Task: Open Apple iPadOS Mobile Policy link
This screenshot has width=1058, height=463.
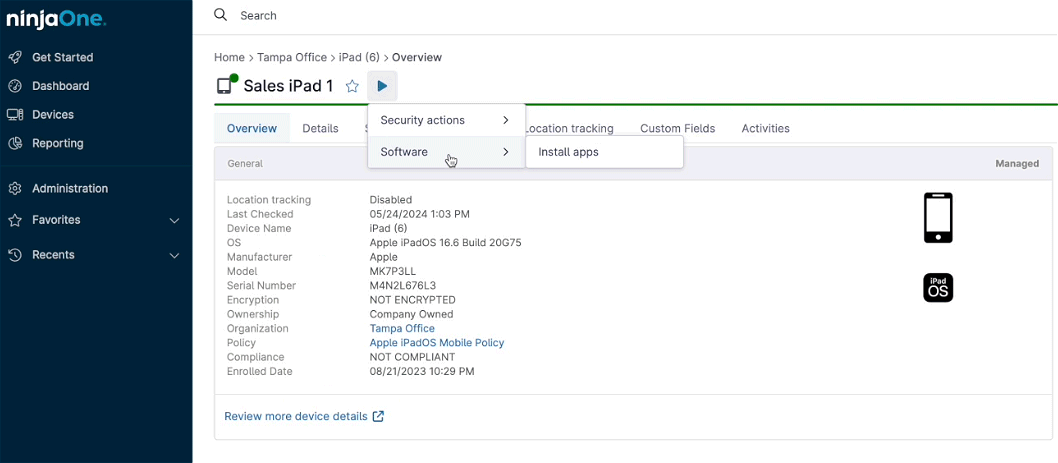Action: (x=437, y=343)
